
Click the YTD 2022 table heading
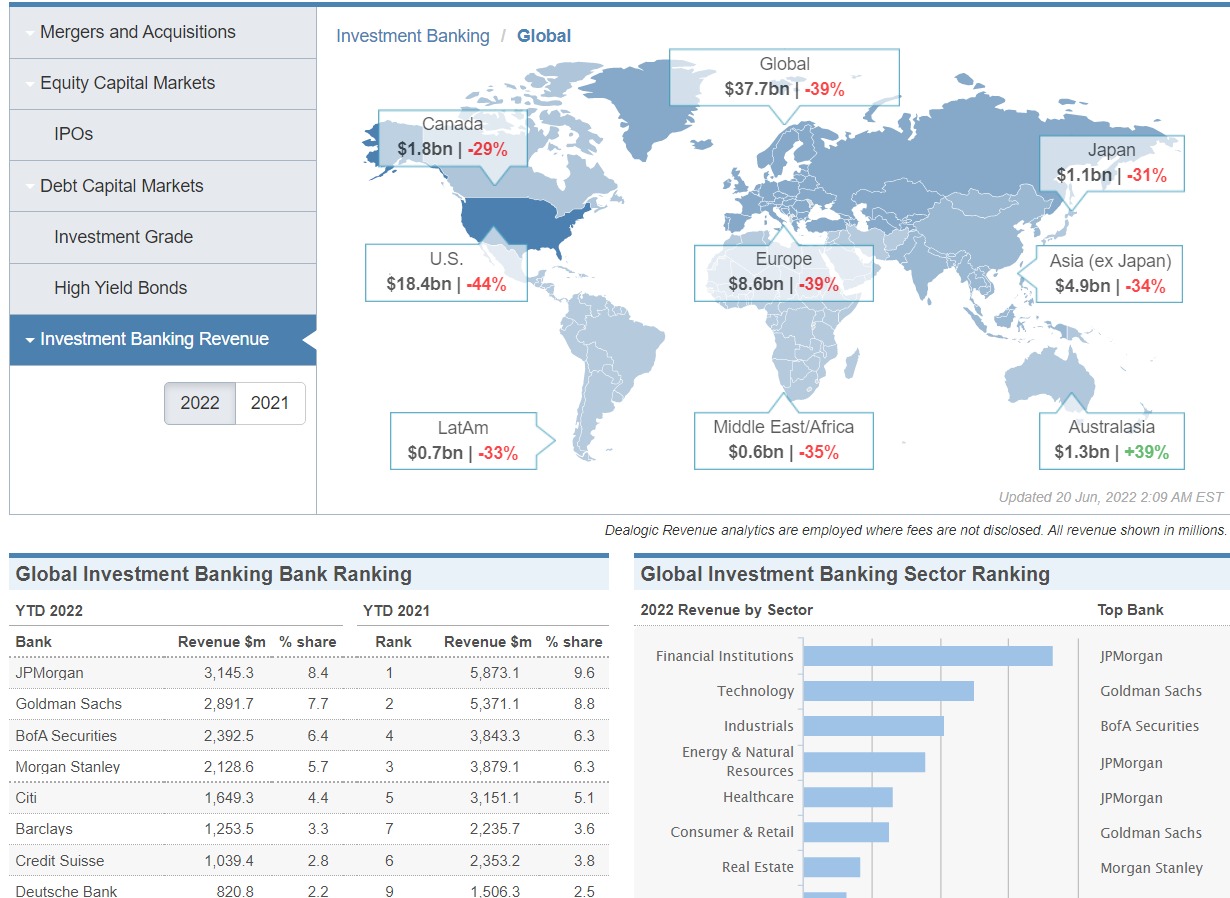[x=49, y=611]
